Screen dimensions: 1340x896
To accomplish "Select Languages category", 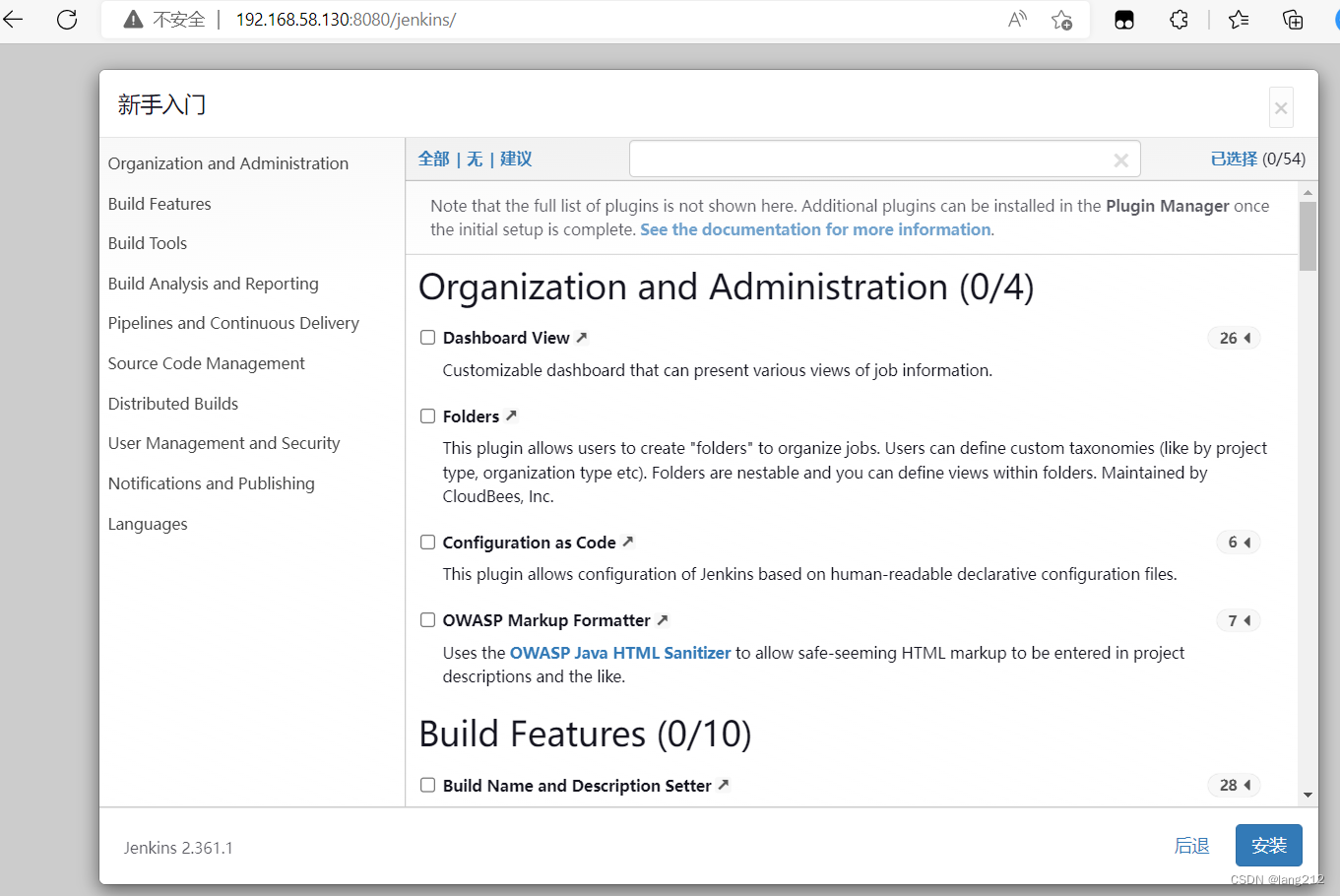I will tap(148, 524).
